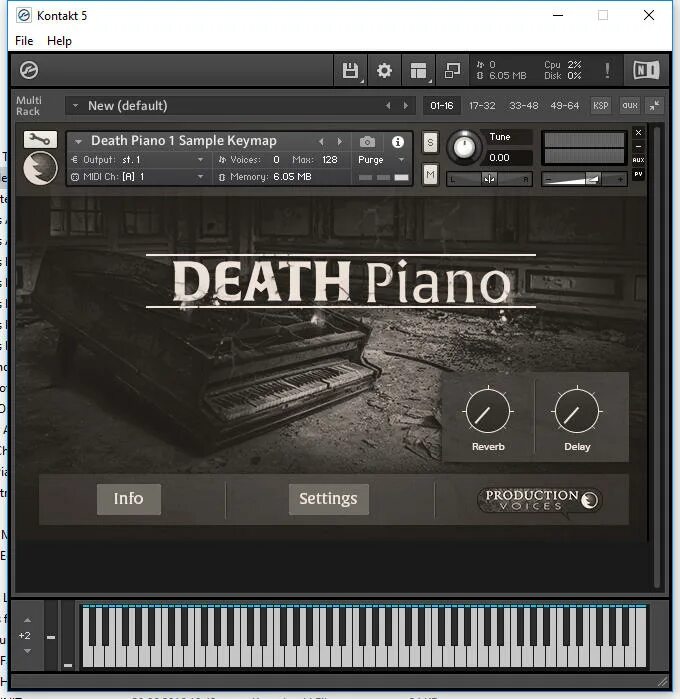This screenshot has width=680, height=699.
Task: Open the multi rack preset dropdown arrow
Action: point(75,106)
